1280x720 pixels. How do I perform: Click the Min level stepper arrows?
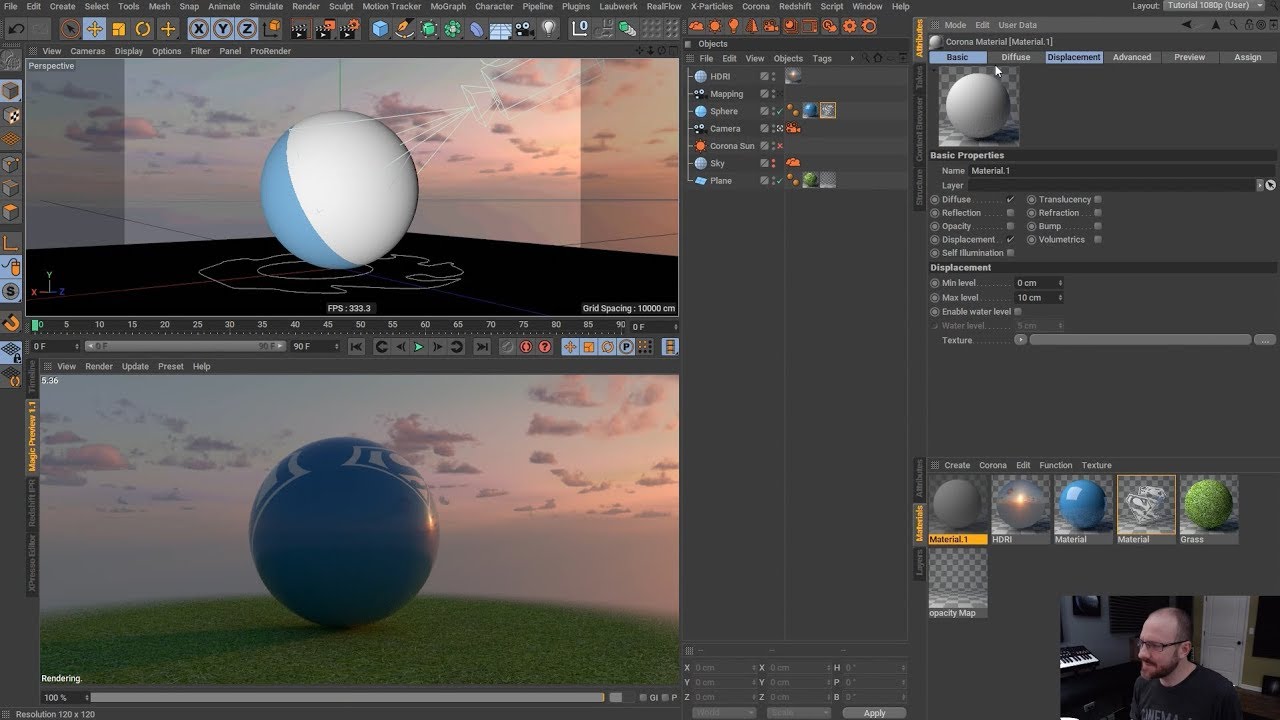tap(1060, 283)
